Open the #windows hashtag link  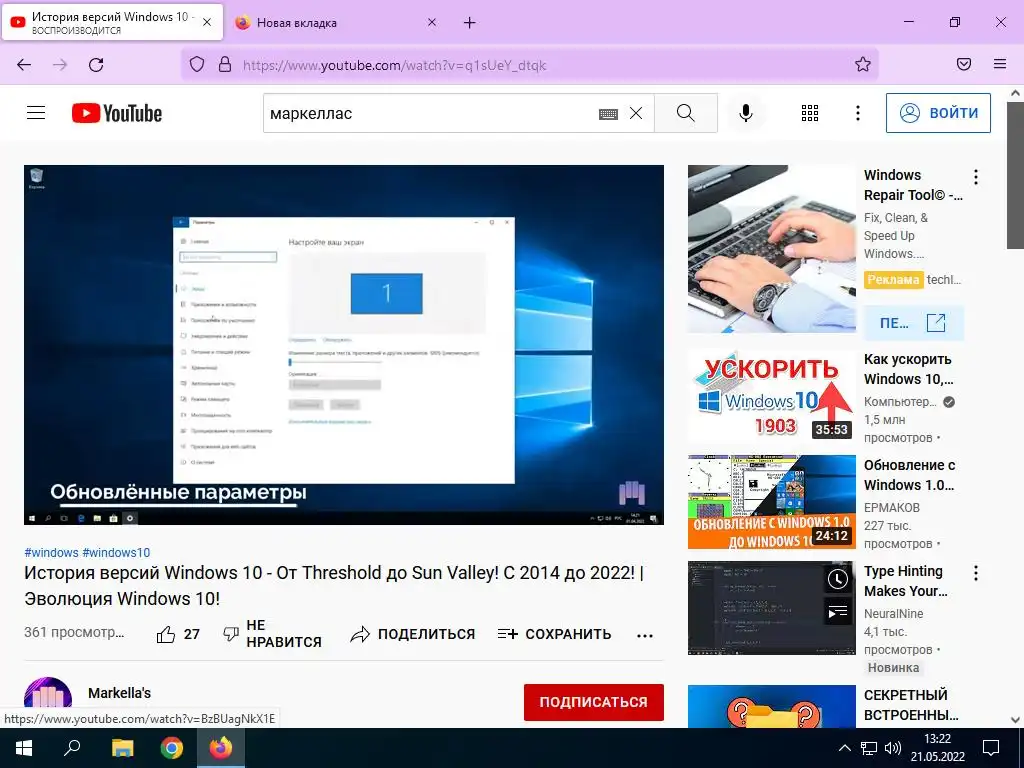coord(51,552)
